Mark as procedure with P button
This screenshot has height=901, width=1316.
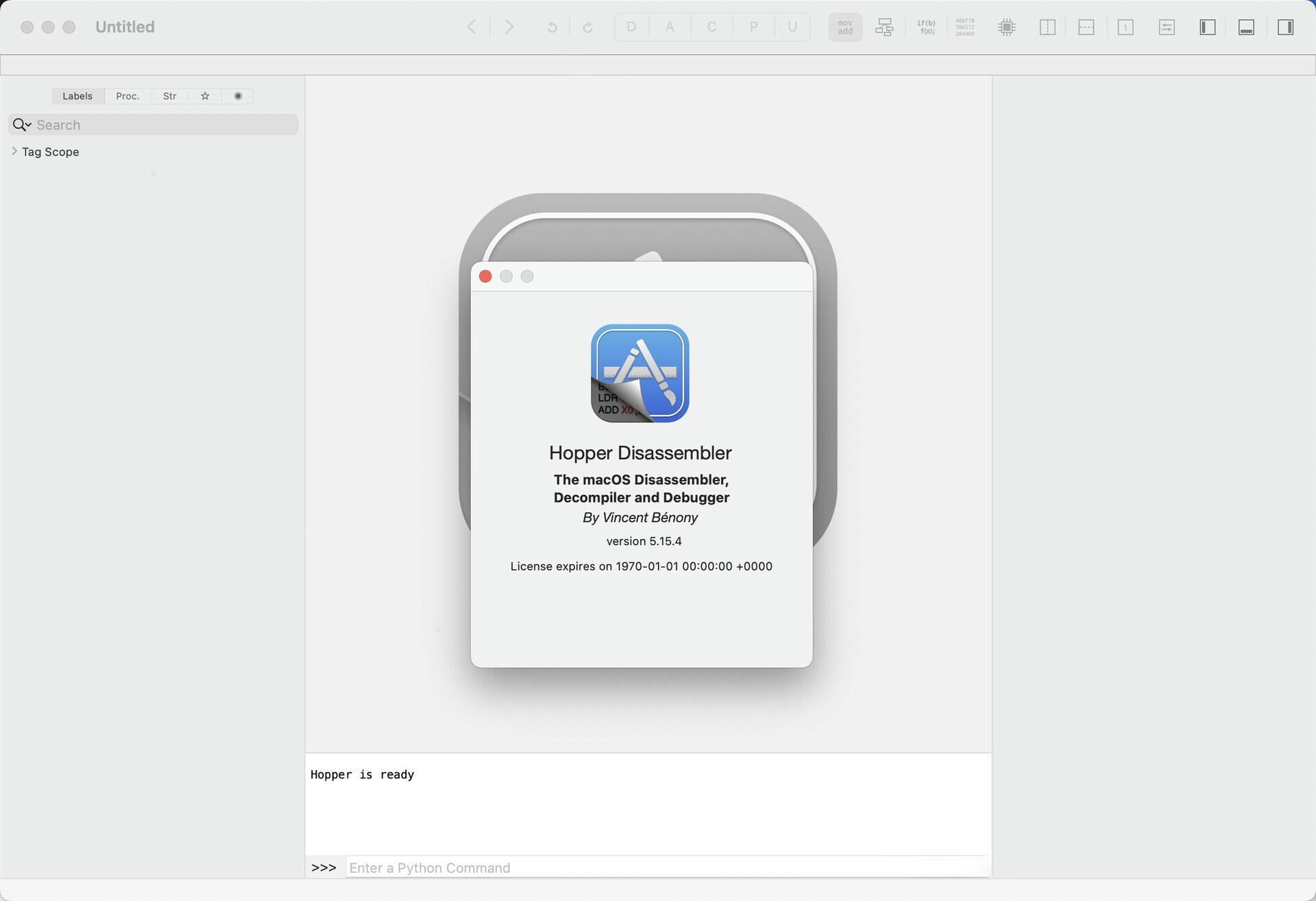pyautogui.click(x=753, y=27)
